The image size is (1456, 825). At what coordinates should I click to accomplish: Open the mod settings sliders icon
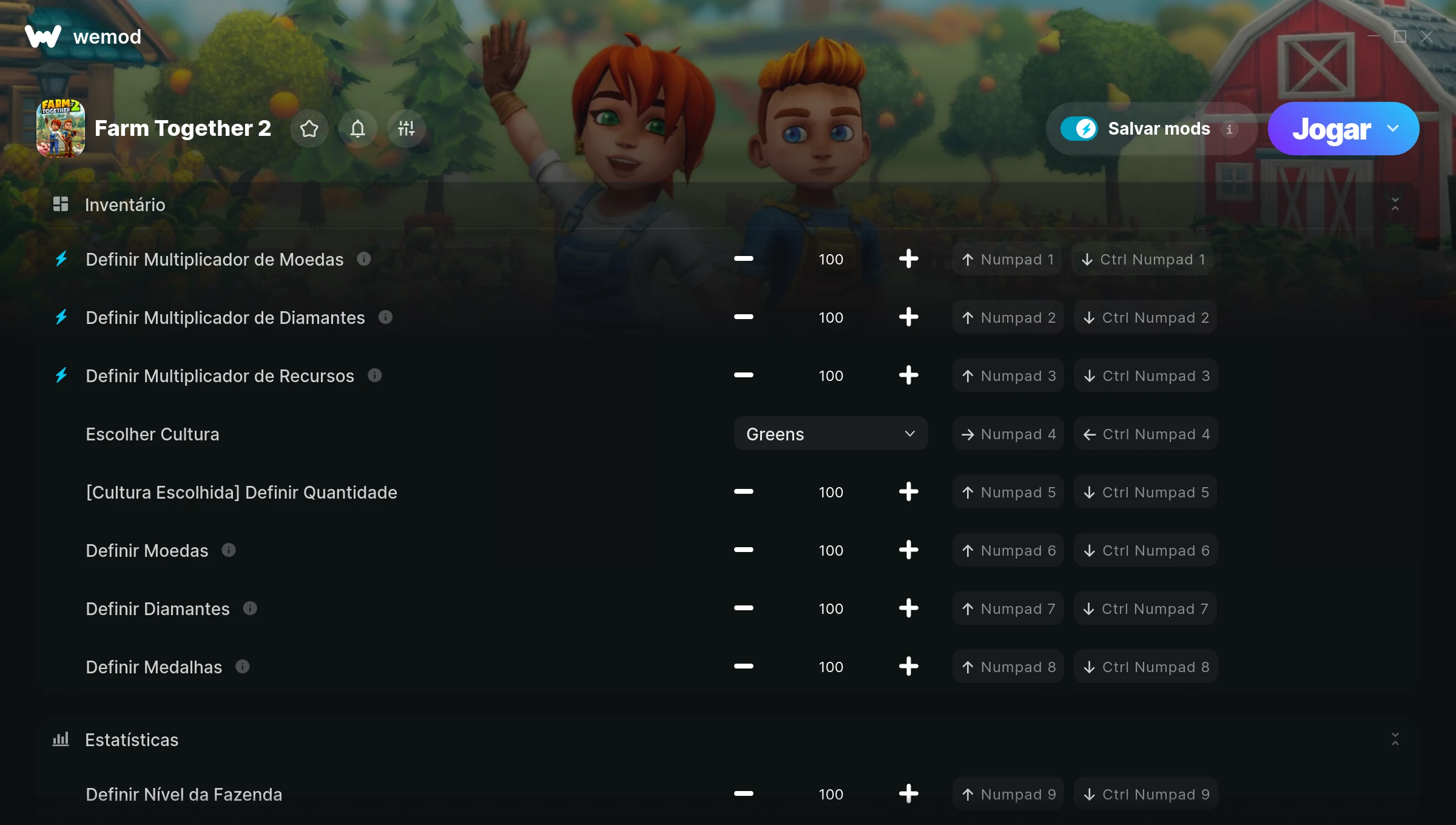coord(406,129)
